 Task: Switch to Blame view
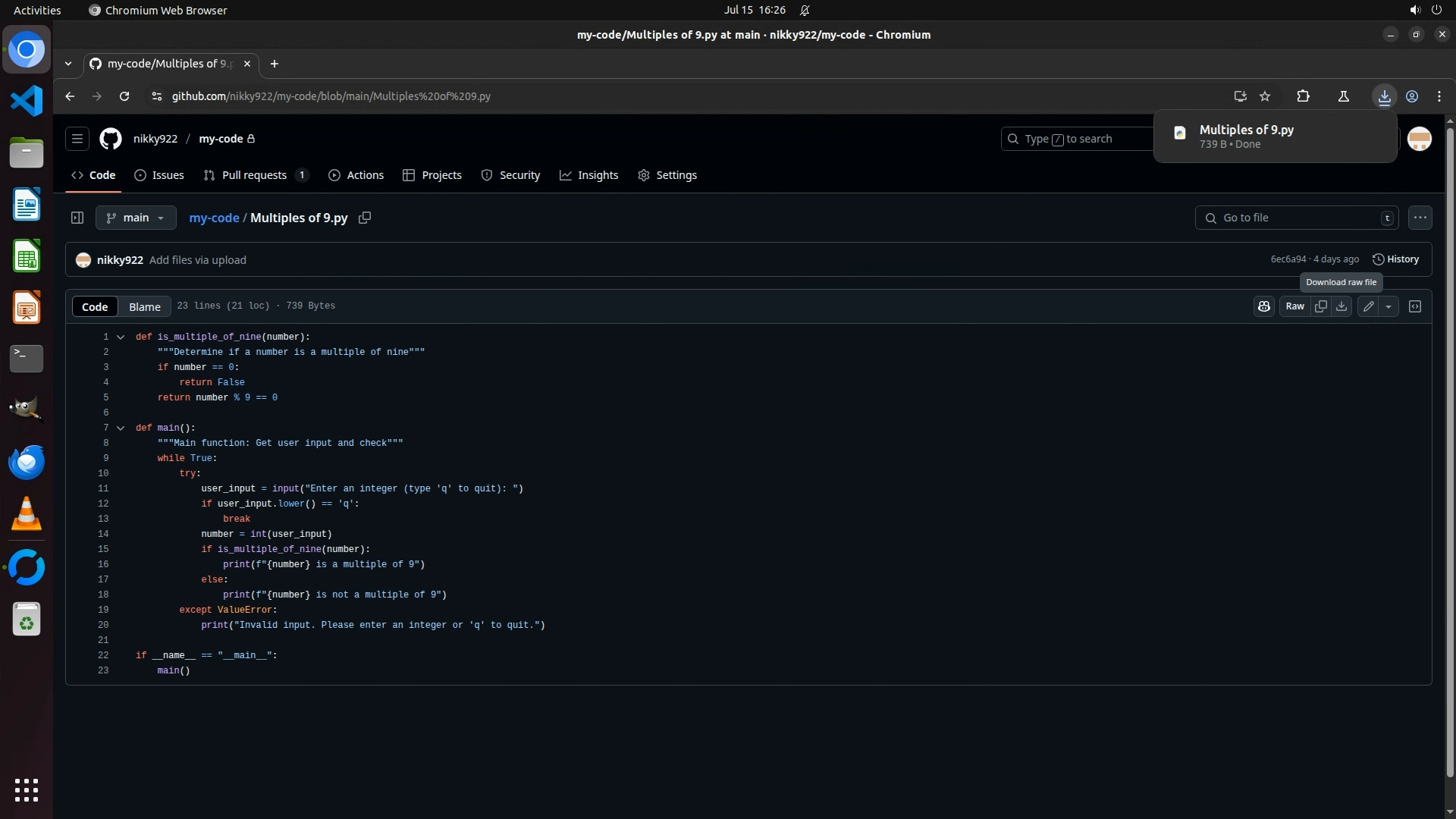[144, 306]
